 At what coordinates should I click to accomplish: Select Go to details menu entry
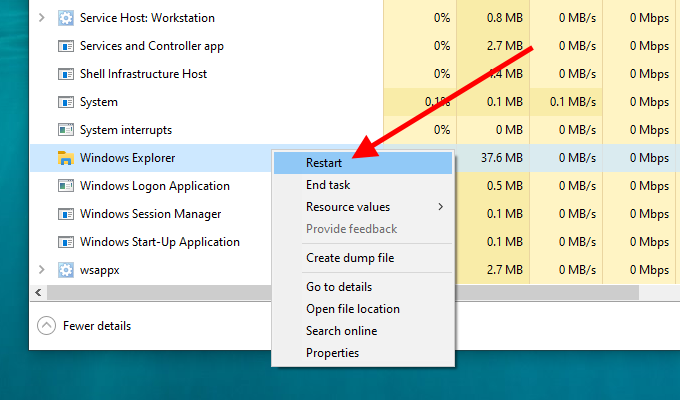click(340, 287)
